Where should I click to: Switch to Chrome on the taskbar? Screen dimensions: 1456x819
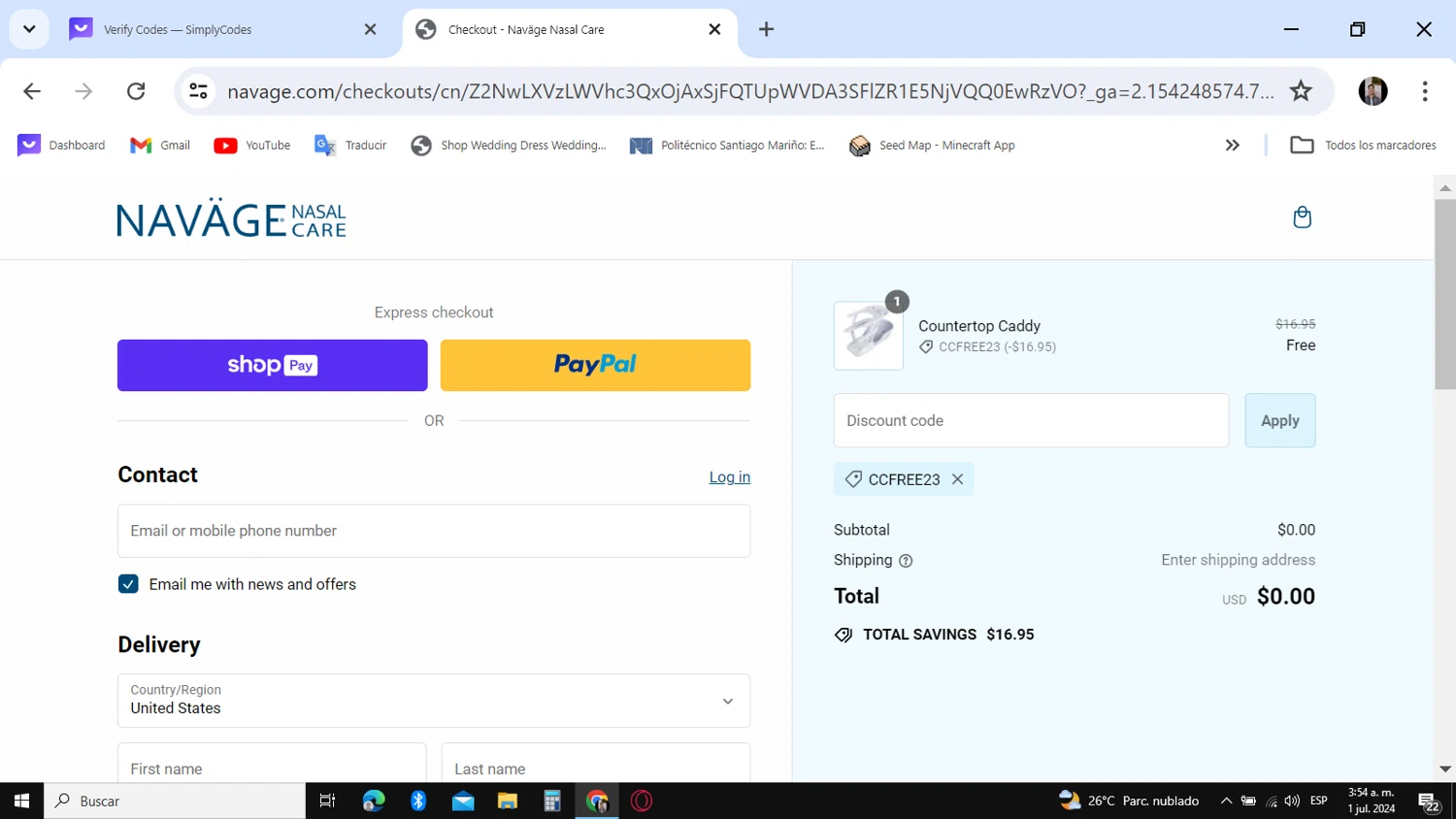coord(597,802)
